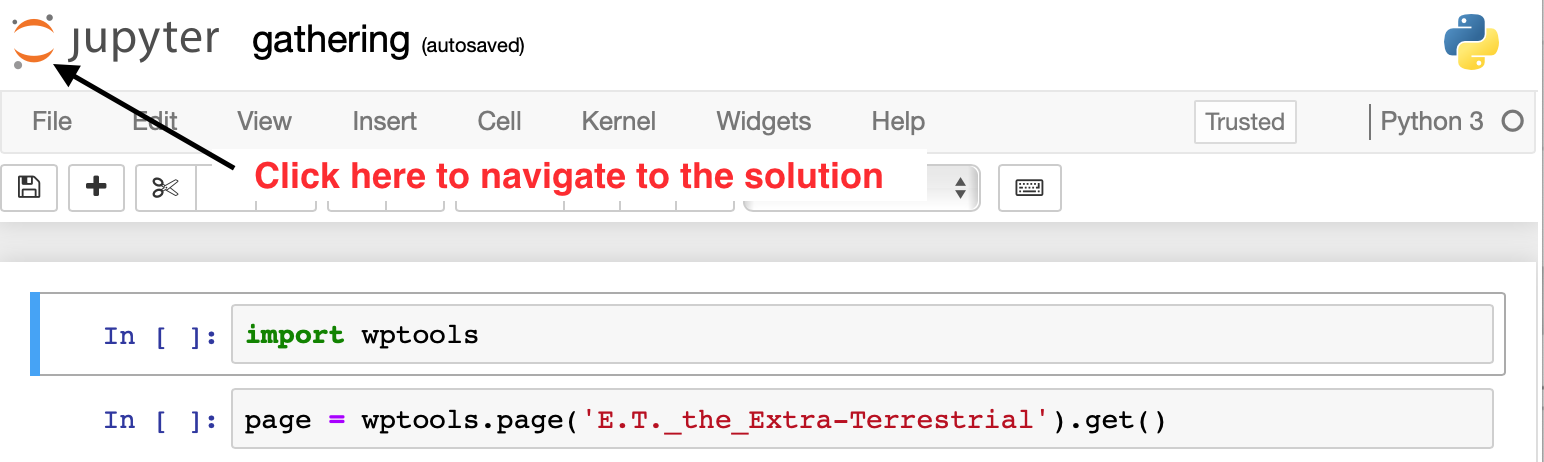Toggle the Trusted notebook button
This screenshot has width=1544, height=462.
coord(1244,122)
